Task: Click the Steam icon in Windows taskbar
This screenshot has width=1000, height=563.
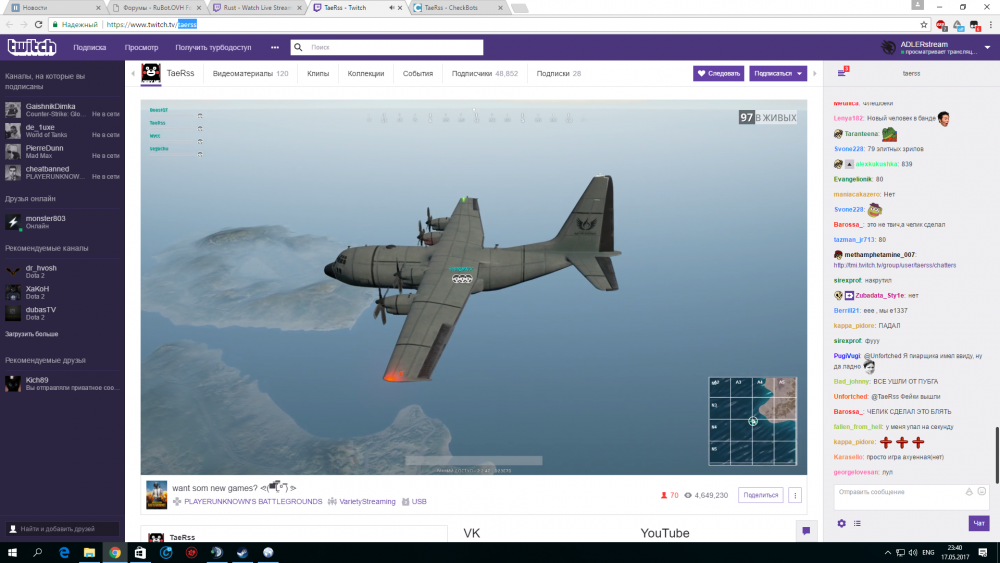Action: (x=241, y=552)
